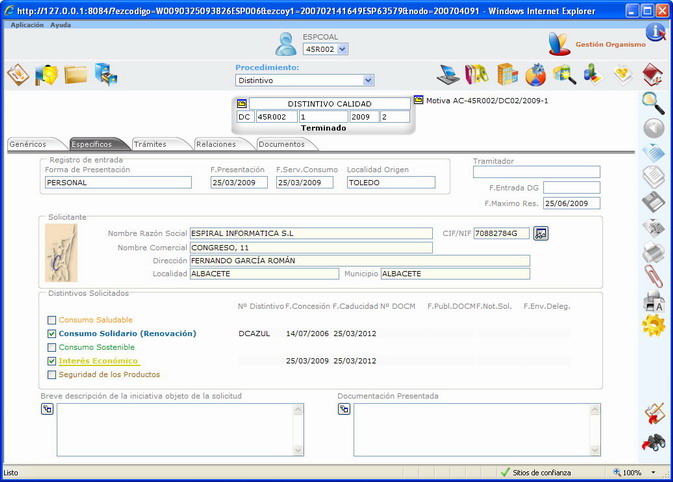Click the yellow gear settings icon
This screenshot has width=673, height=482.
pyautogui.click(x=653, y=324)
